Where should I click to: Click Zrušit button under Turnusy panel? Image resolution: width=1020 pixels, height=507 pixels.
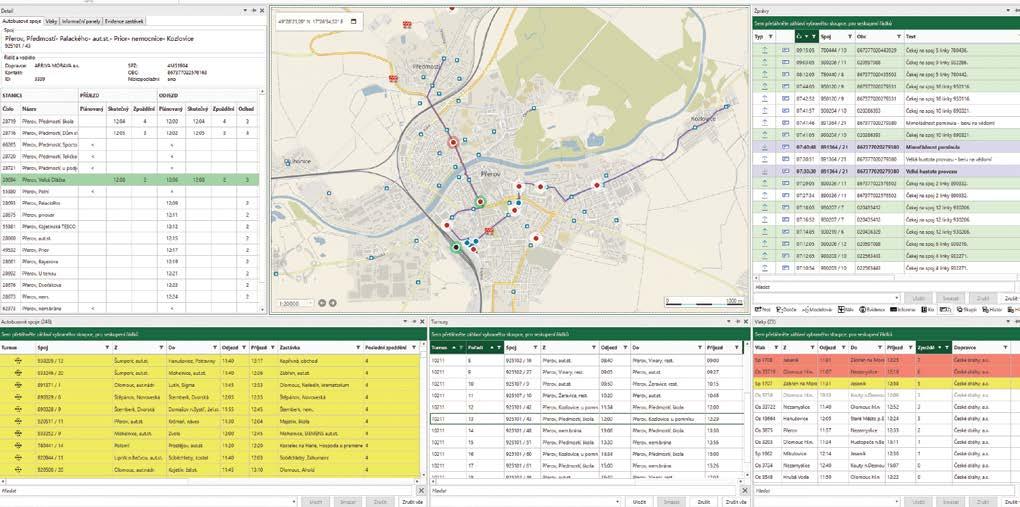[703, 502]
